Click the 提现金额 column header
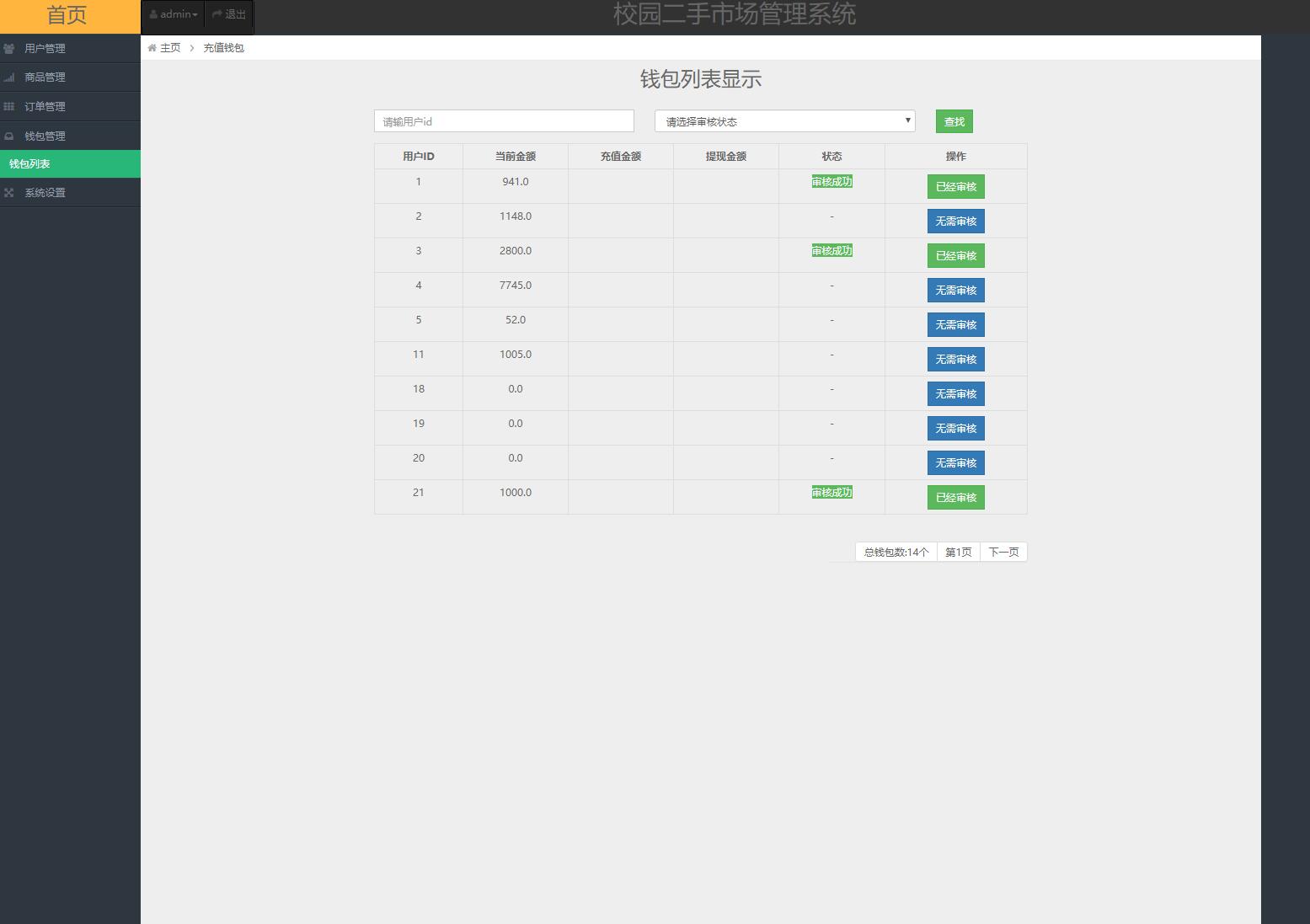 pos(726,157)
